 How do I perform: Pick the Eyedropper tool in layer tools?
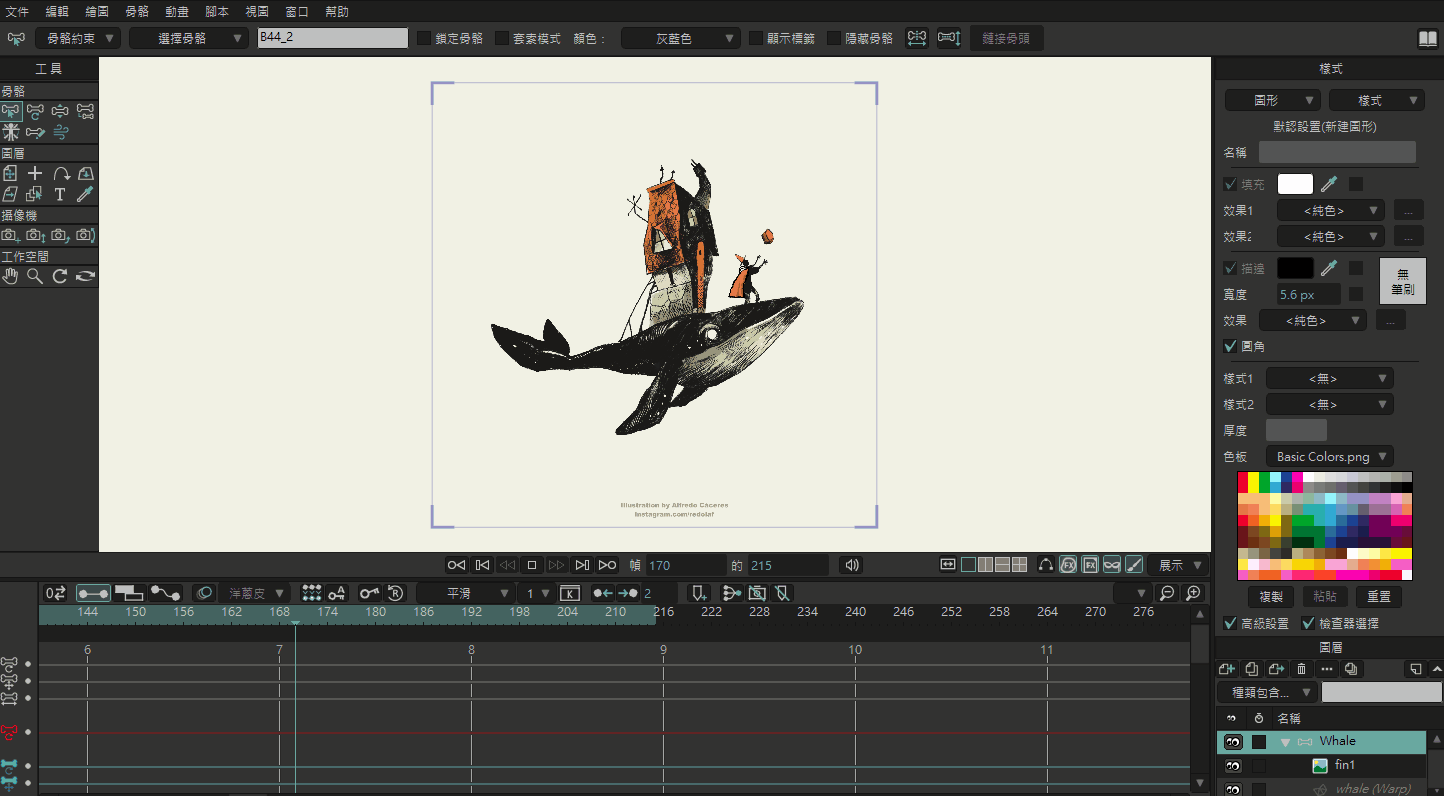pyautogui.click(x=86, y=194)
